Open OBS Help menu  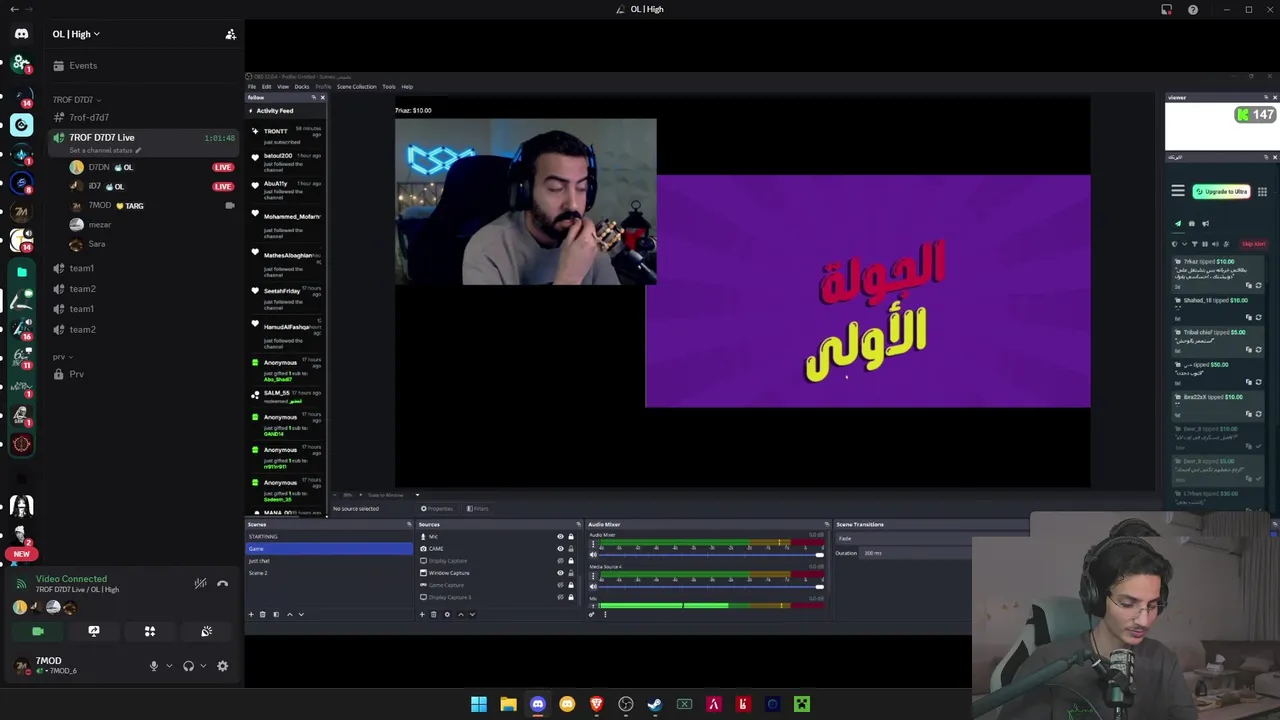pyautogui.click(x=407, y=87)
